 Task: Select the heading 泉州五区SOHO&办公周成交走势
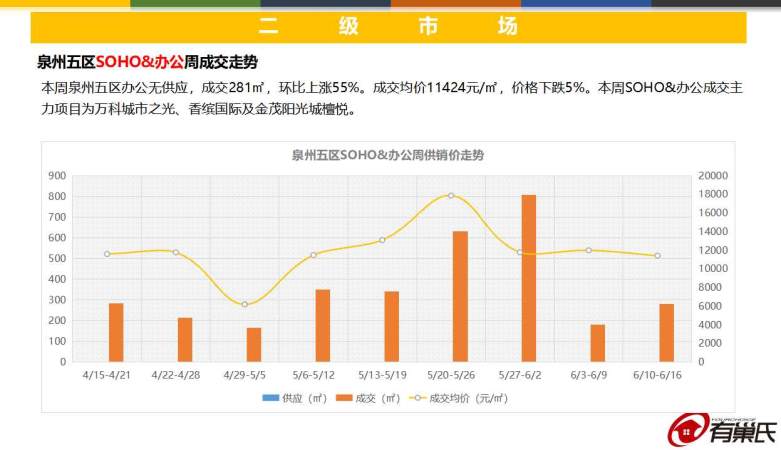coord(147,62)
